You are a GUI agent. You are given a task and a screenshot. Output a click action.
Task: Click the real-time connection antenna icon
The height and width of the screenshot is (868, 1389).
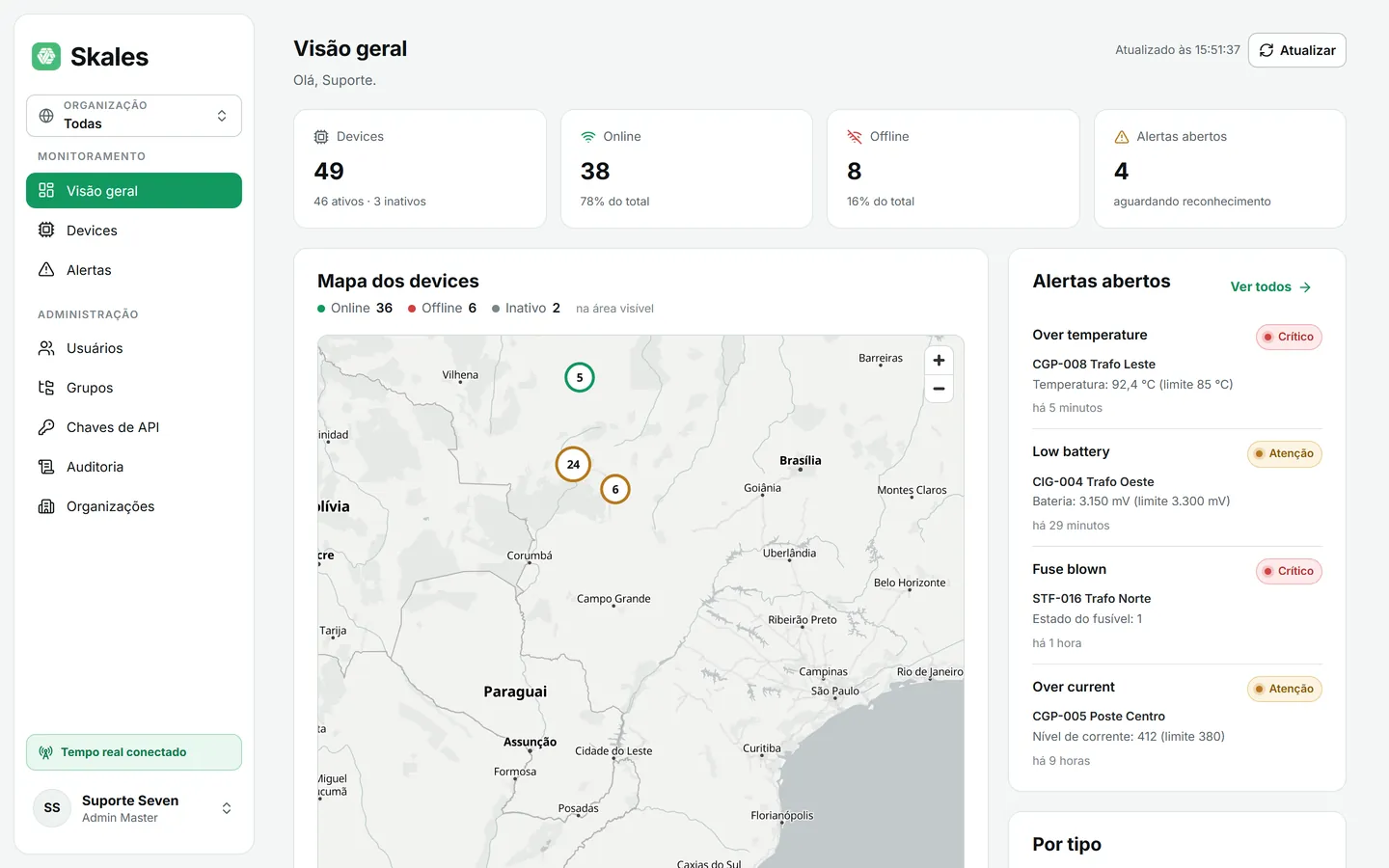point(45,752)
